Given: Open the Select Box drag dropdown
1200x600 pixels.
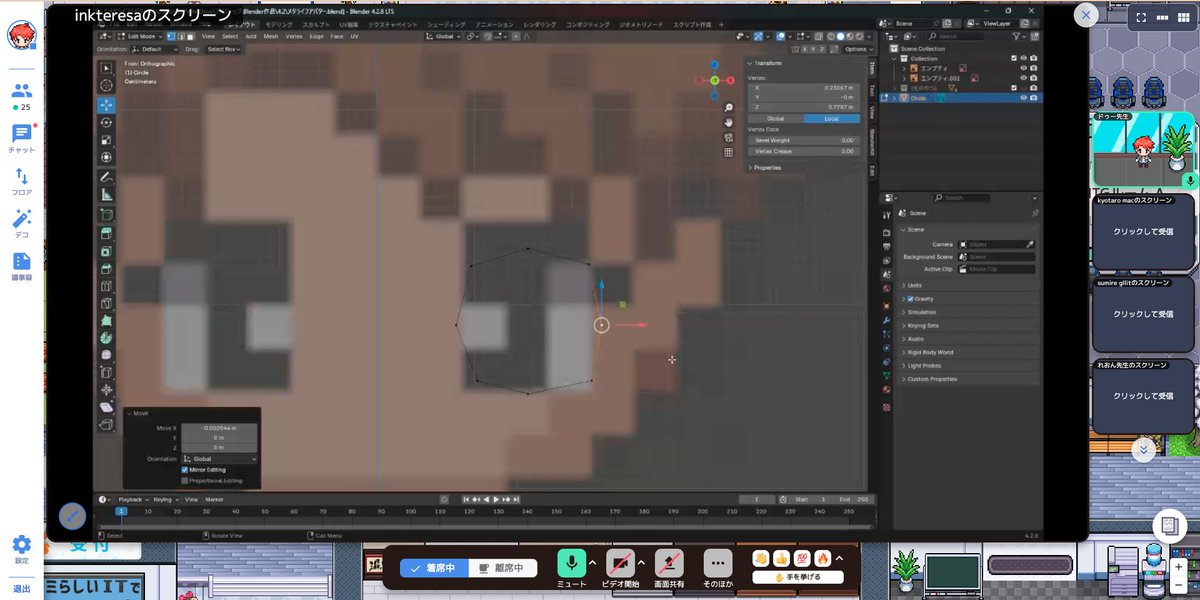Looking at the screenshot, I should click(x=223, y=48).
